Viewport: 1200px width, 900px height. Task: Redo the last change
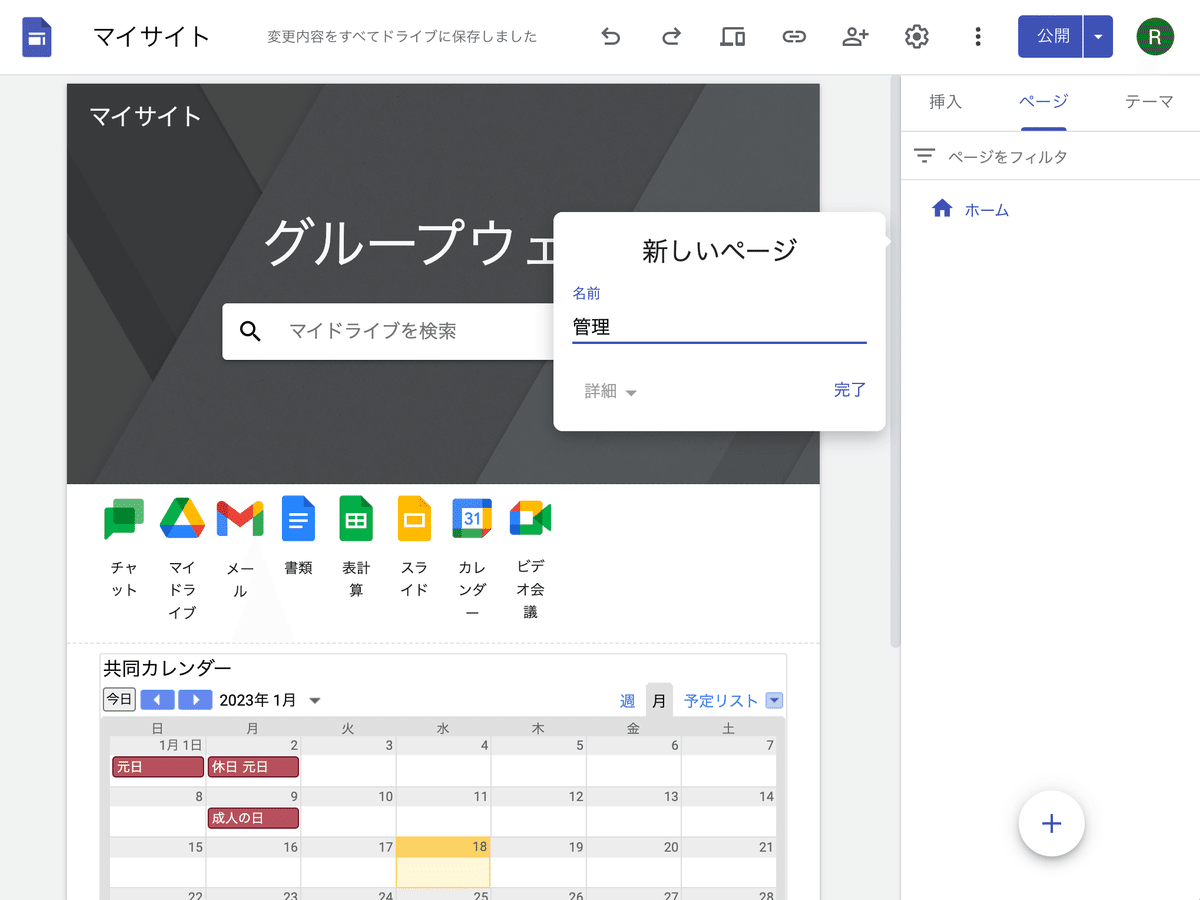click(672, 37)
